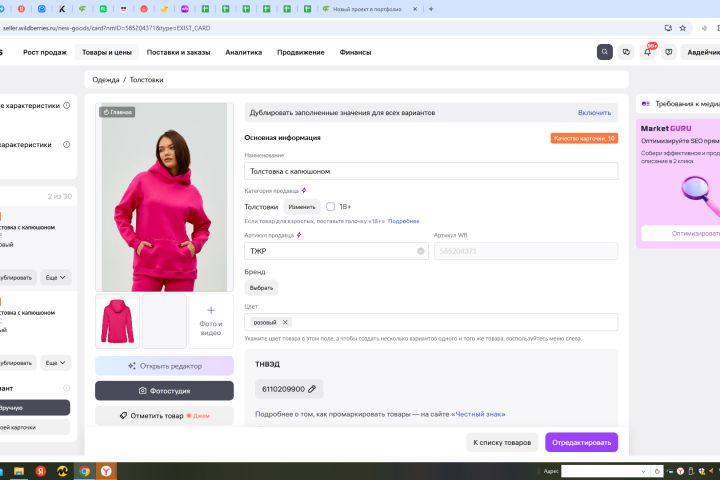The image size is (720, 480).
Task: Clear the Артикул продавца field with its x icon
Action: [x=420, y=251]
